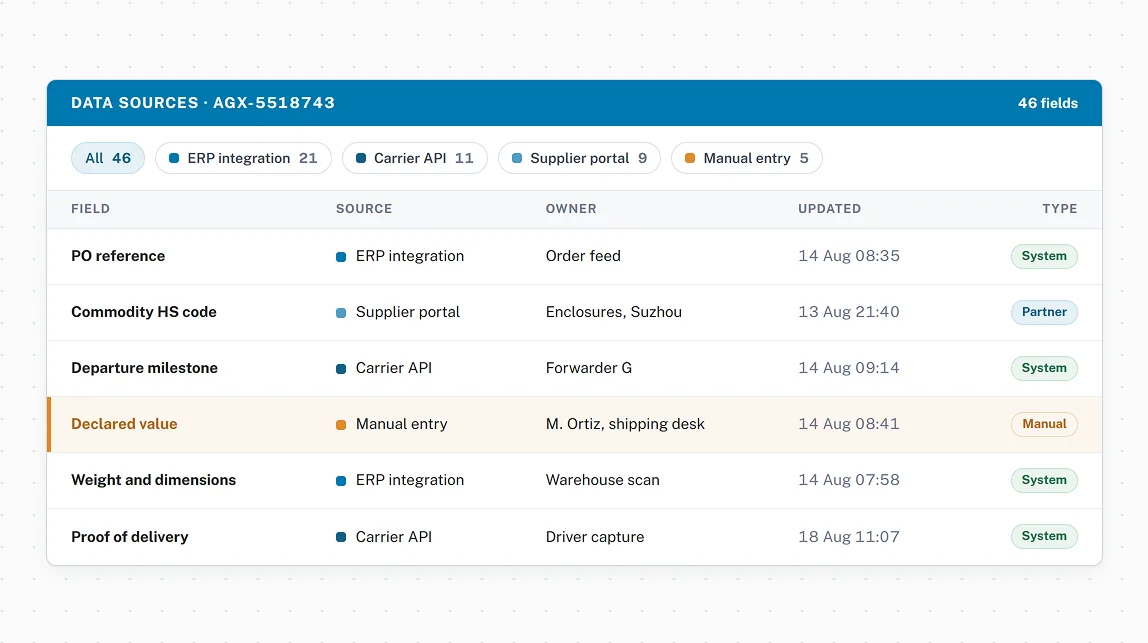Click the owner Order feed
1148x643 pixels.
[583, 256]
